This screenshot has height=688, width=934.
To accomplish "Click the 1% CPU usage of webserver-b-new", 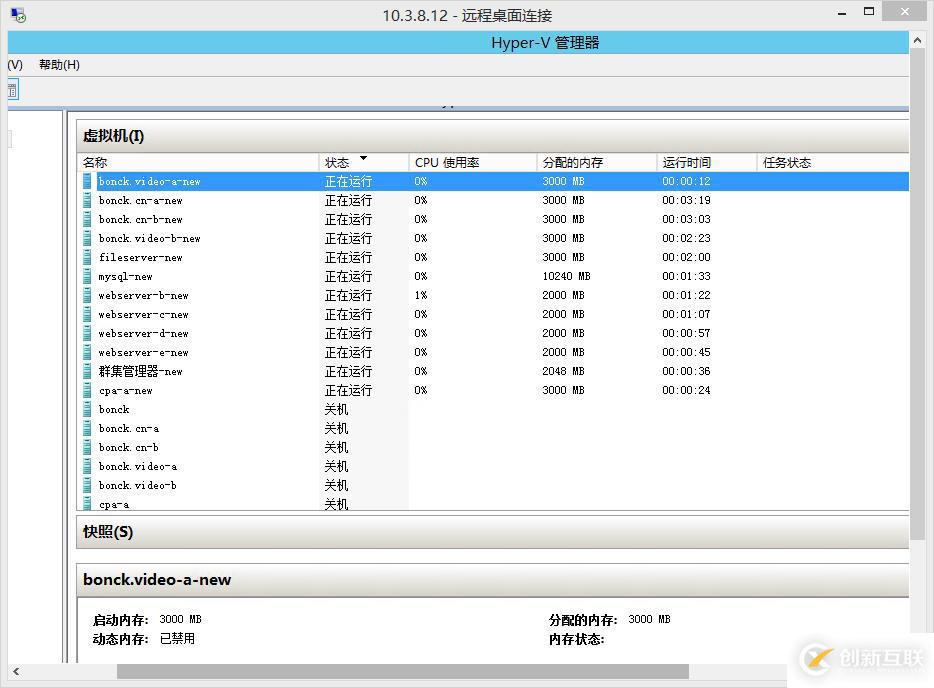I will tap(421, 295).
